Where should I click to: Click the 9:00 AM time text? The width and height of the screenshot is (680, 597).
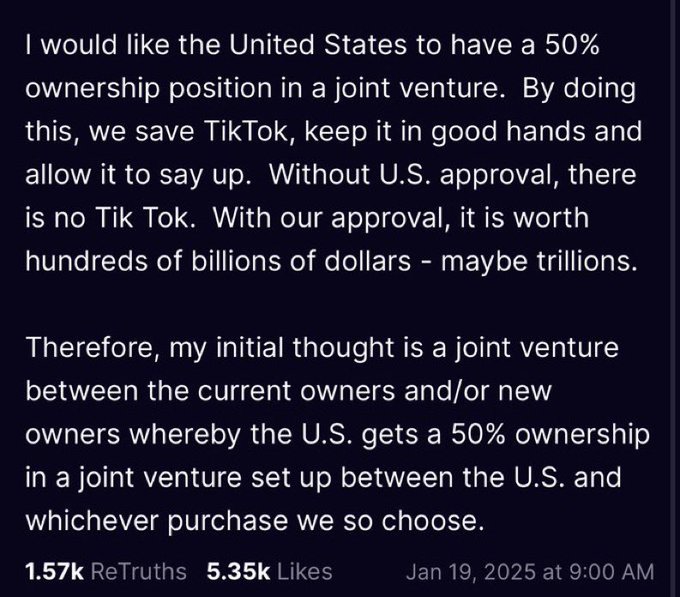(611, 572)
